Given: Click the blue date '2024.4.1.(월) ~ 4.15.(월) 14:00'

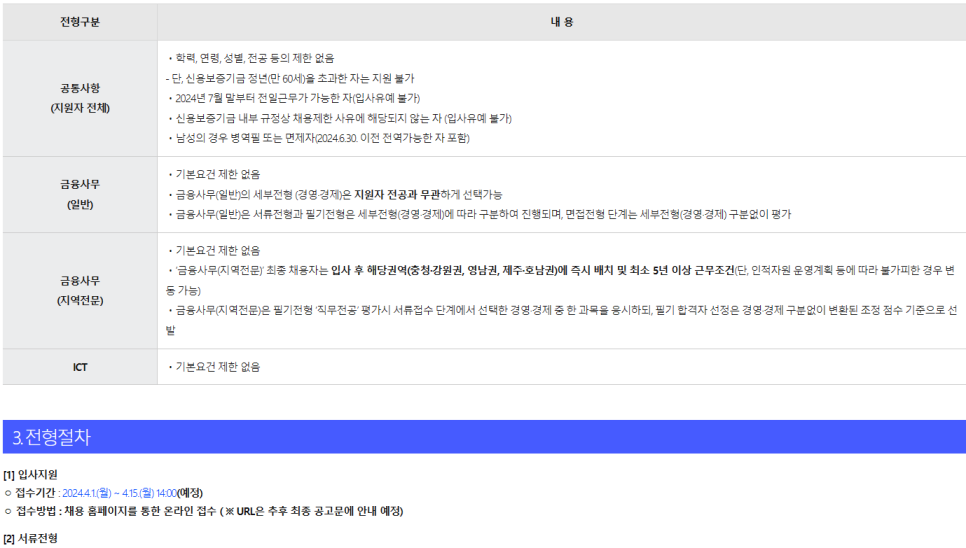Looking at the screenshot, I should (120, 493).
